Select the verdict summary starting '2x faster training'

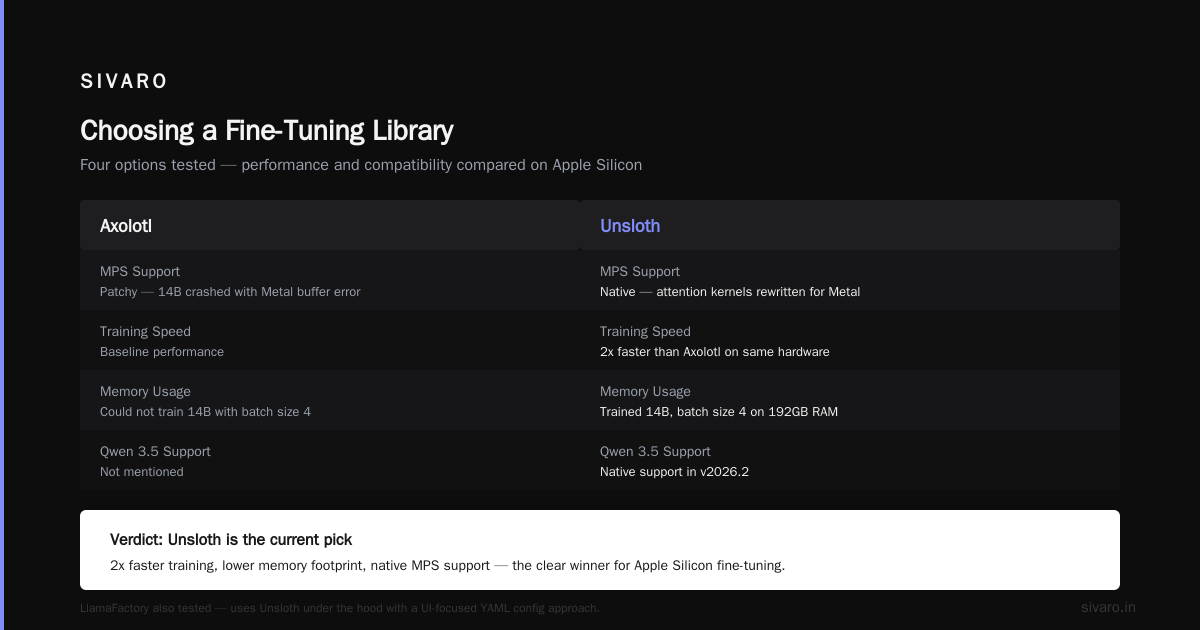448,566
